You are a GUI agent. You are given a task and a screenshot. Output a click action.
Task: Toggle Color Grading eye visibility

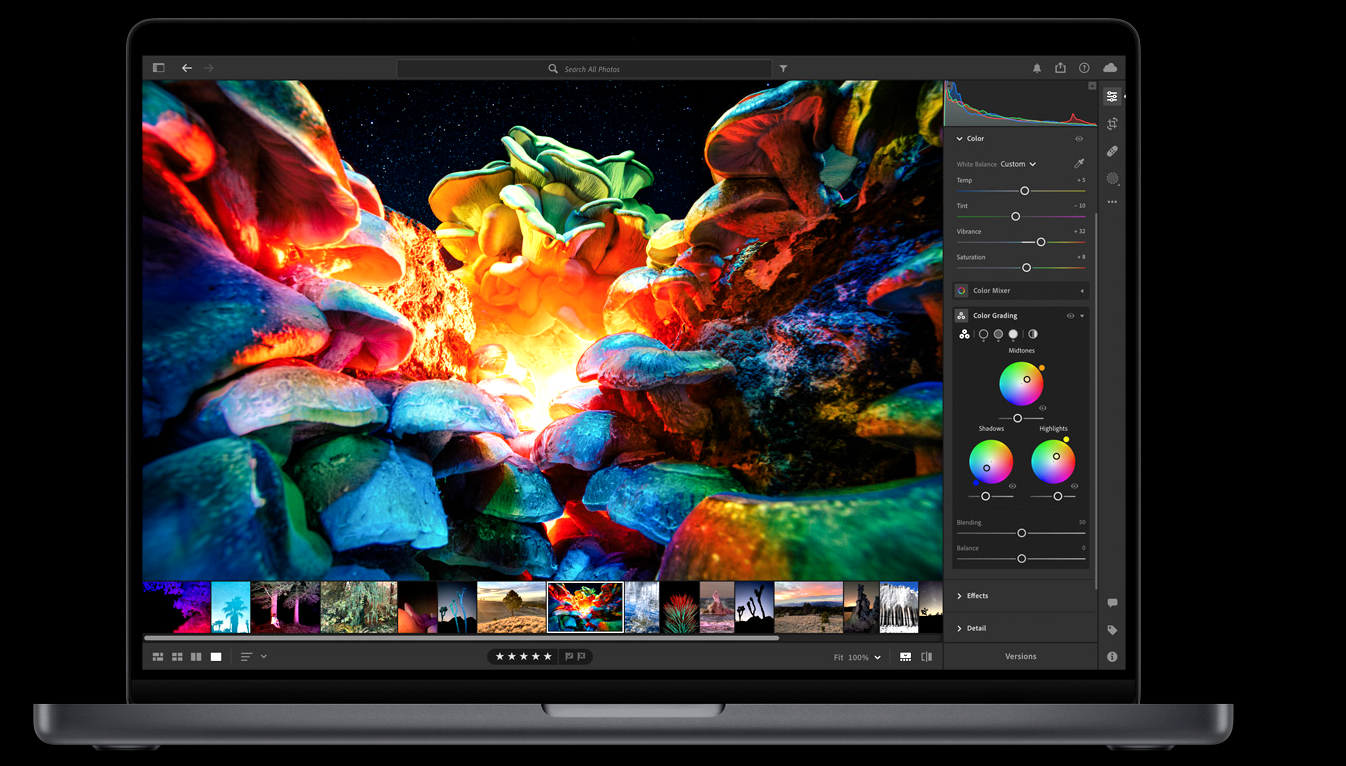(1070, 316)
